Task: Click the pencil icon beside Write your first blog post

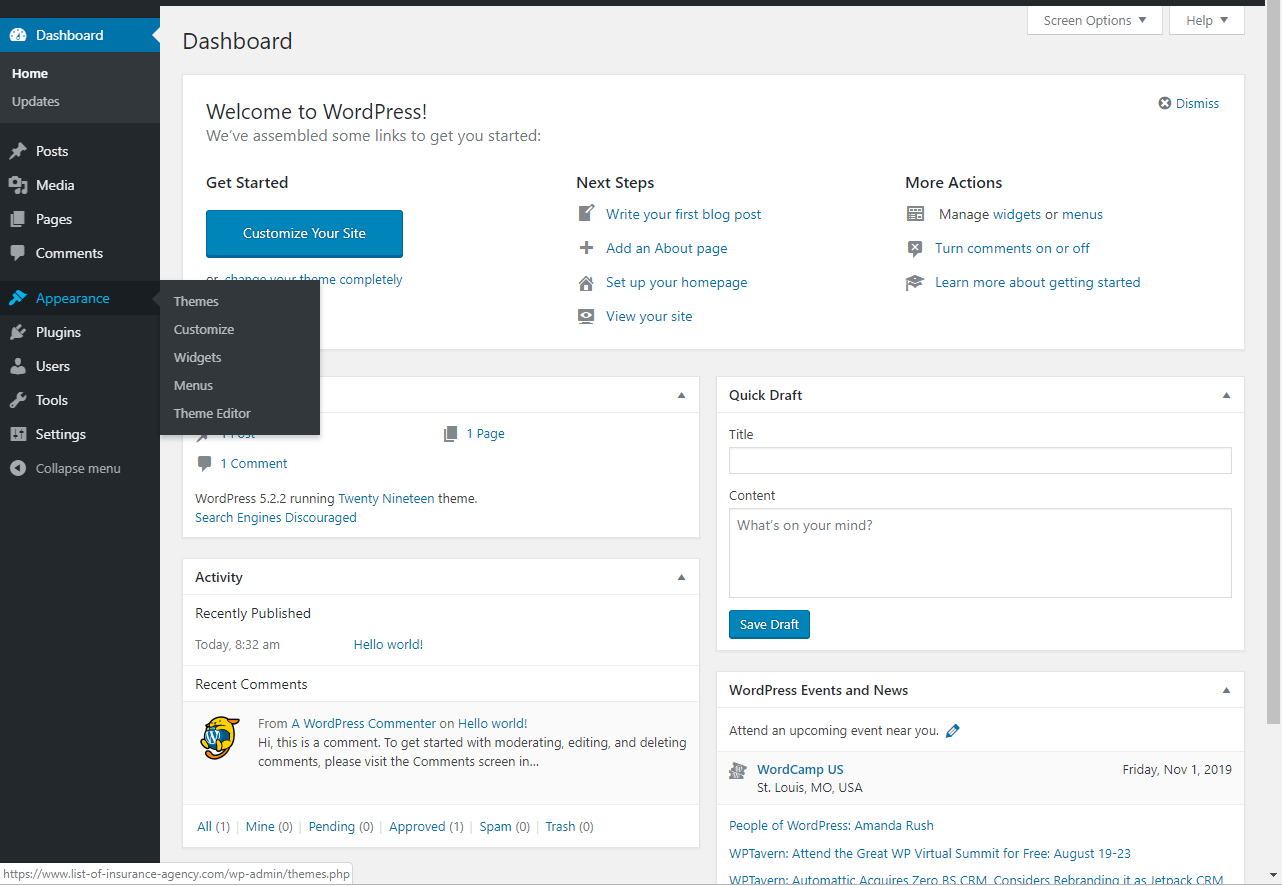Action: tap(587, 214)
